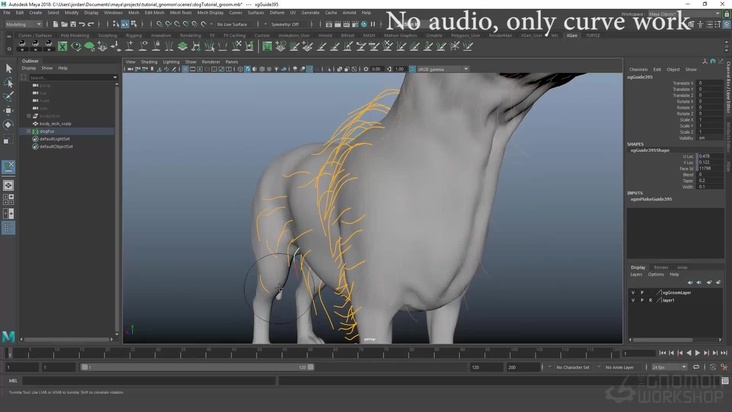The image size is (732, 412).
Task: Toggle reference R state of layer1
Action: click(650, 300)
